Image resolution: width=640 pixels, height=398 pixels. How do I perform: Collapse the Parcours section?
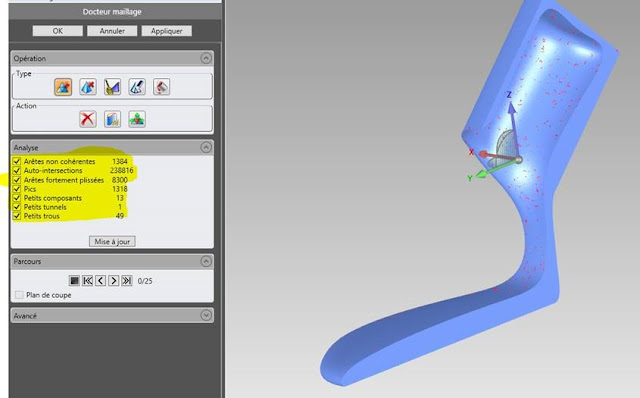coord(206,261)
